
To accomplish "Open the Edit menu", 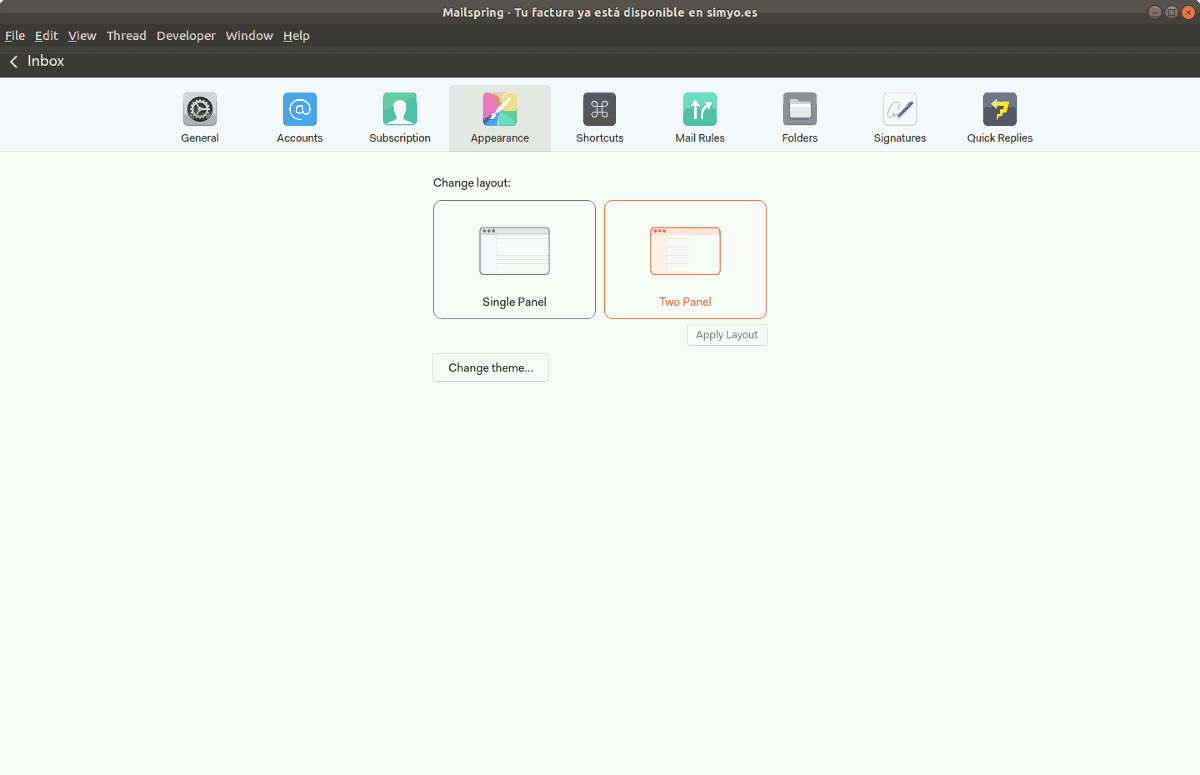I will (x=46, y=36).
